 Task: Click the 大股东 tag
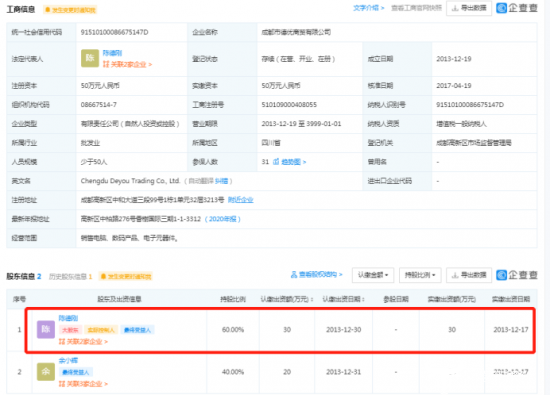(x=71, y=330)
